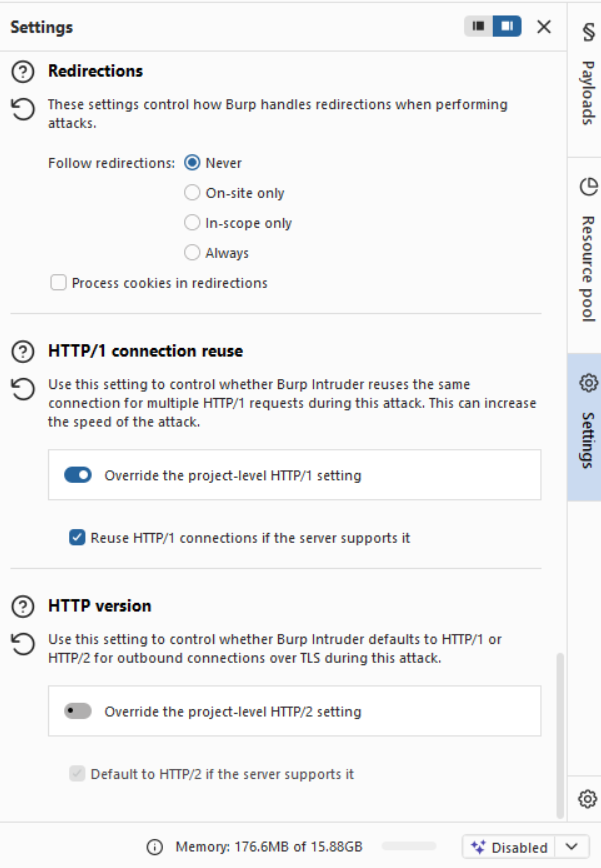Viewport: 601px width, 868px height.
Task: Reset HTTP version settings to default
Action: coord(23,644)
